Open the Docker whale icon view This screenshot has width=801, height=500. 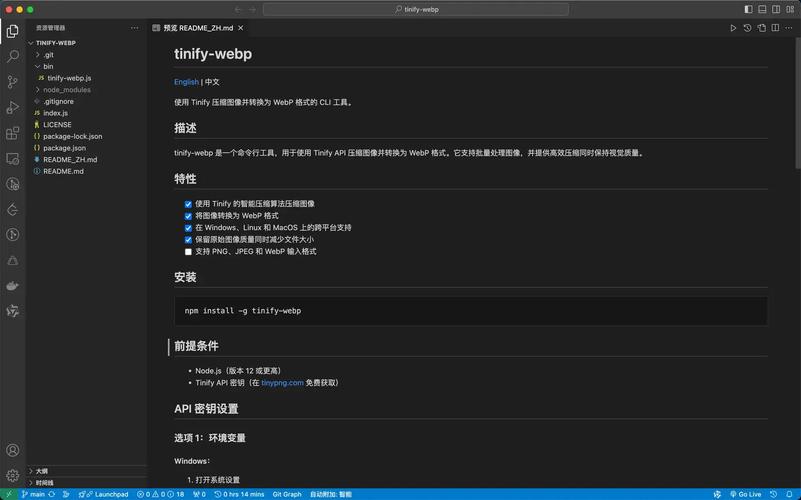[13, 285]
